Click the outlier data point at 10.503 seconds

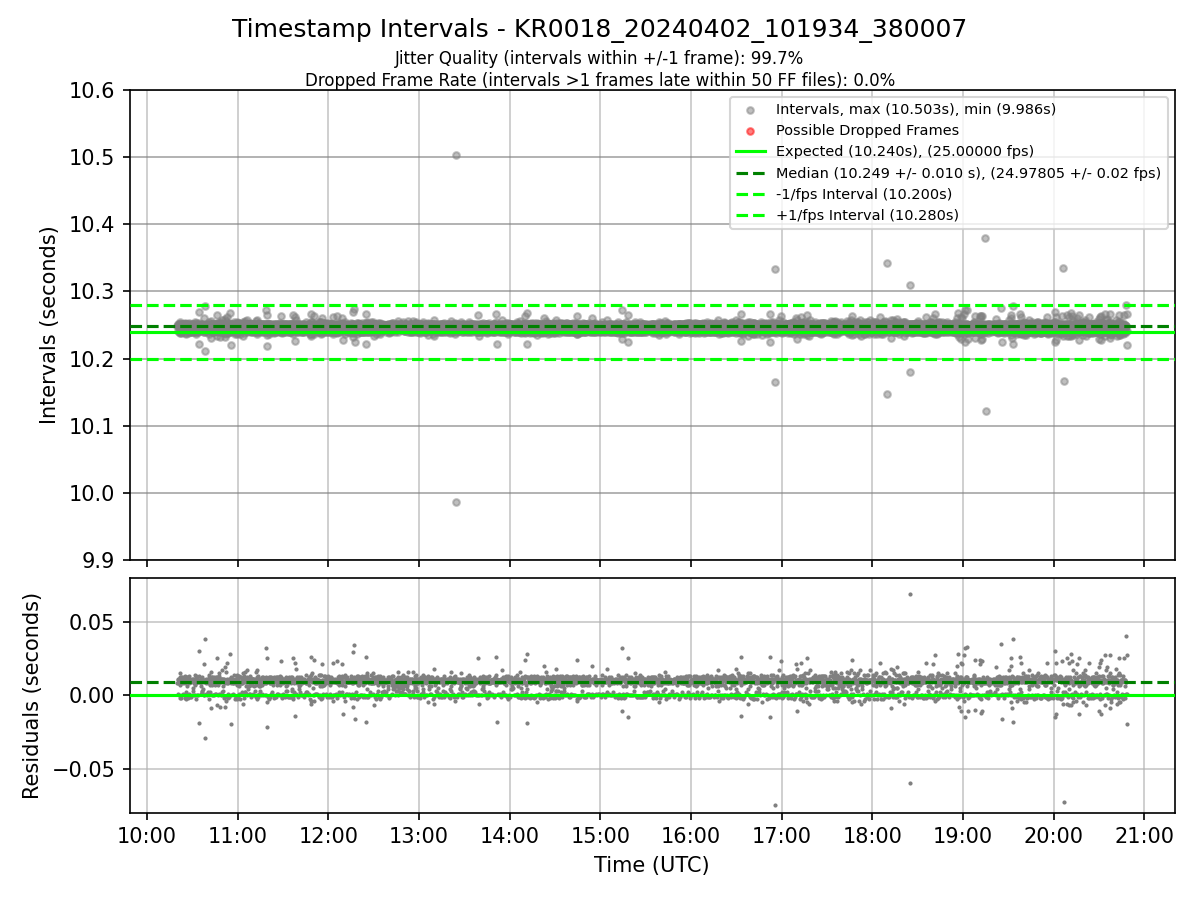click(456, 155)
